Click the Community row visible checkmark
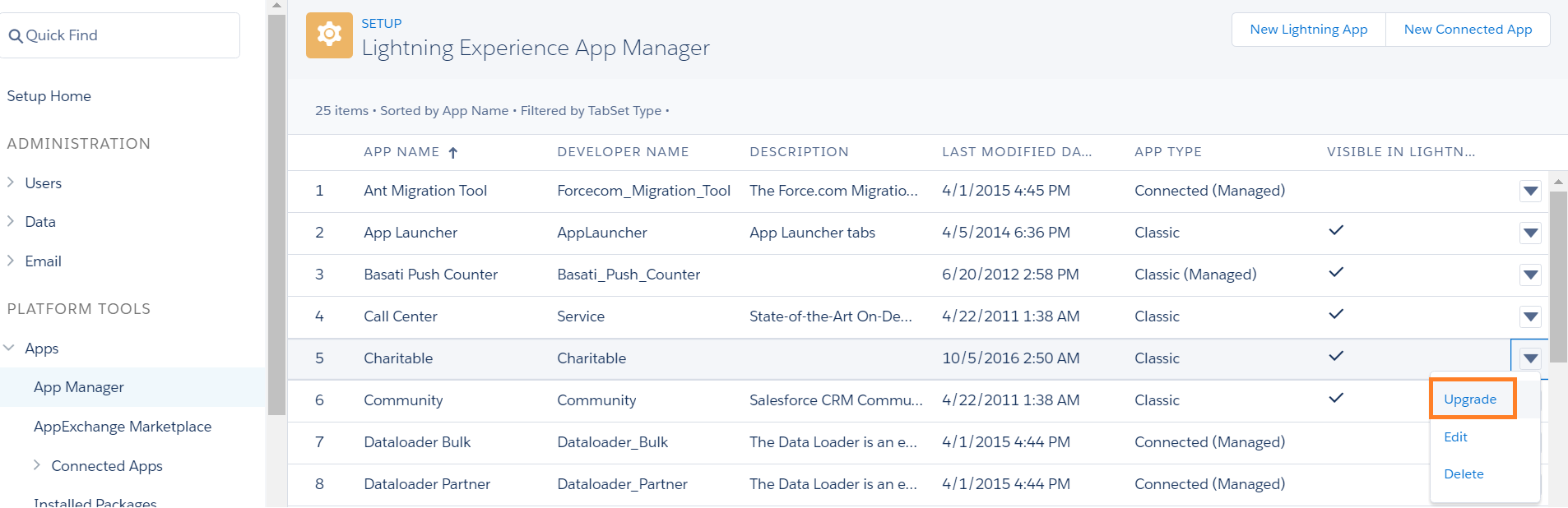Viewport: 1568px width, 508px height. click(1336, 398)
